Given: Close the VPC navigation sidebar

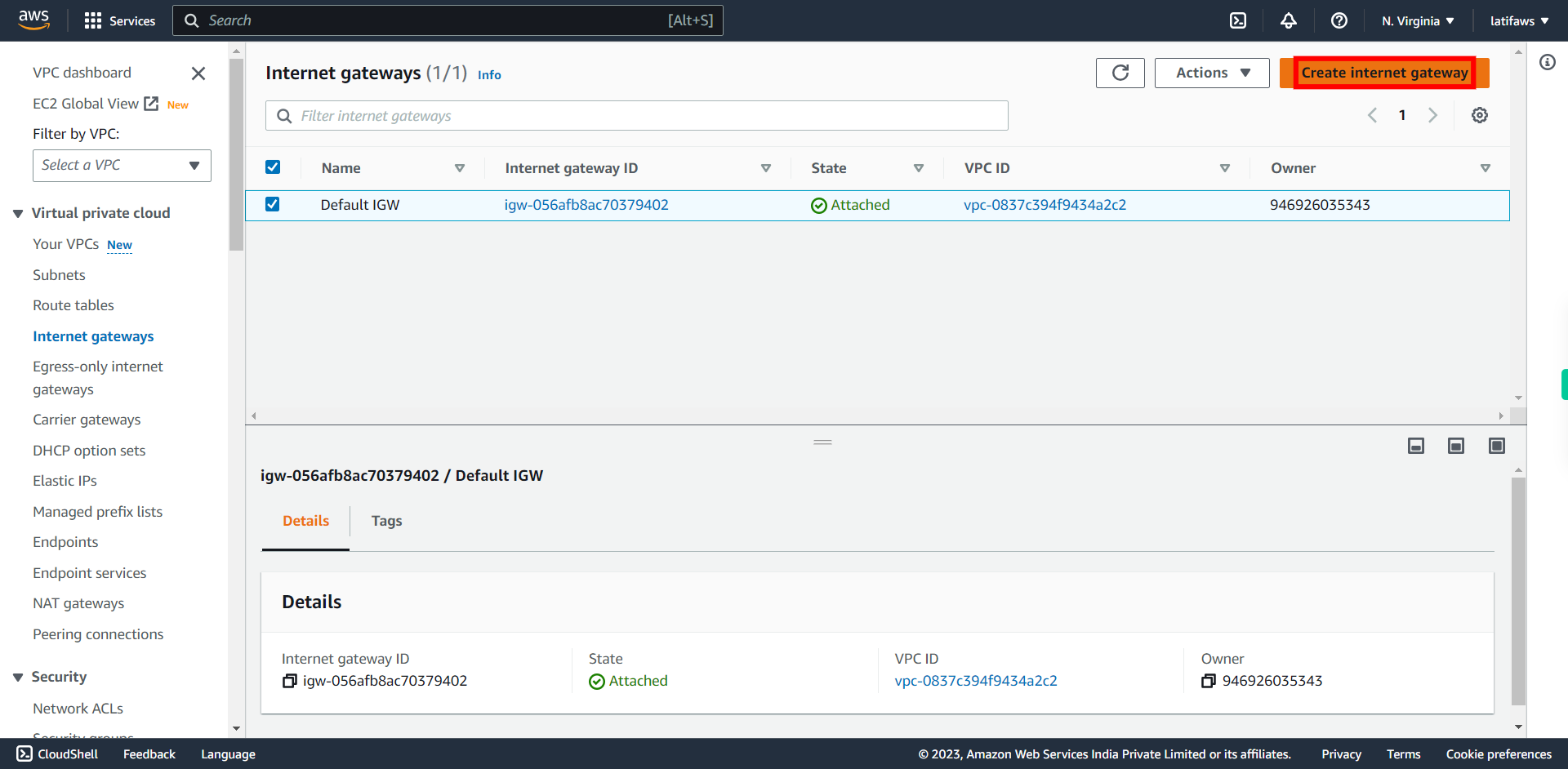Looking at the screenshot, I should [x=198, y=73].
